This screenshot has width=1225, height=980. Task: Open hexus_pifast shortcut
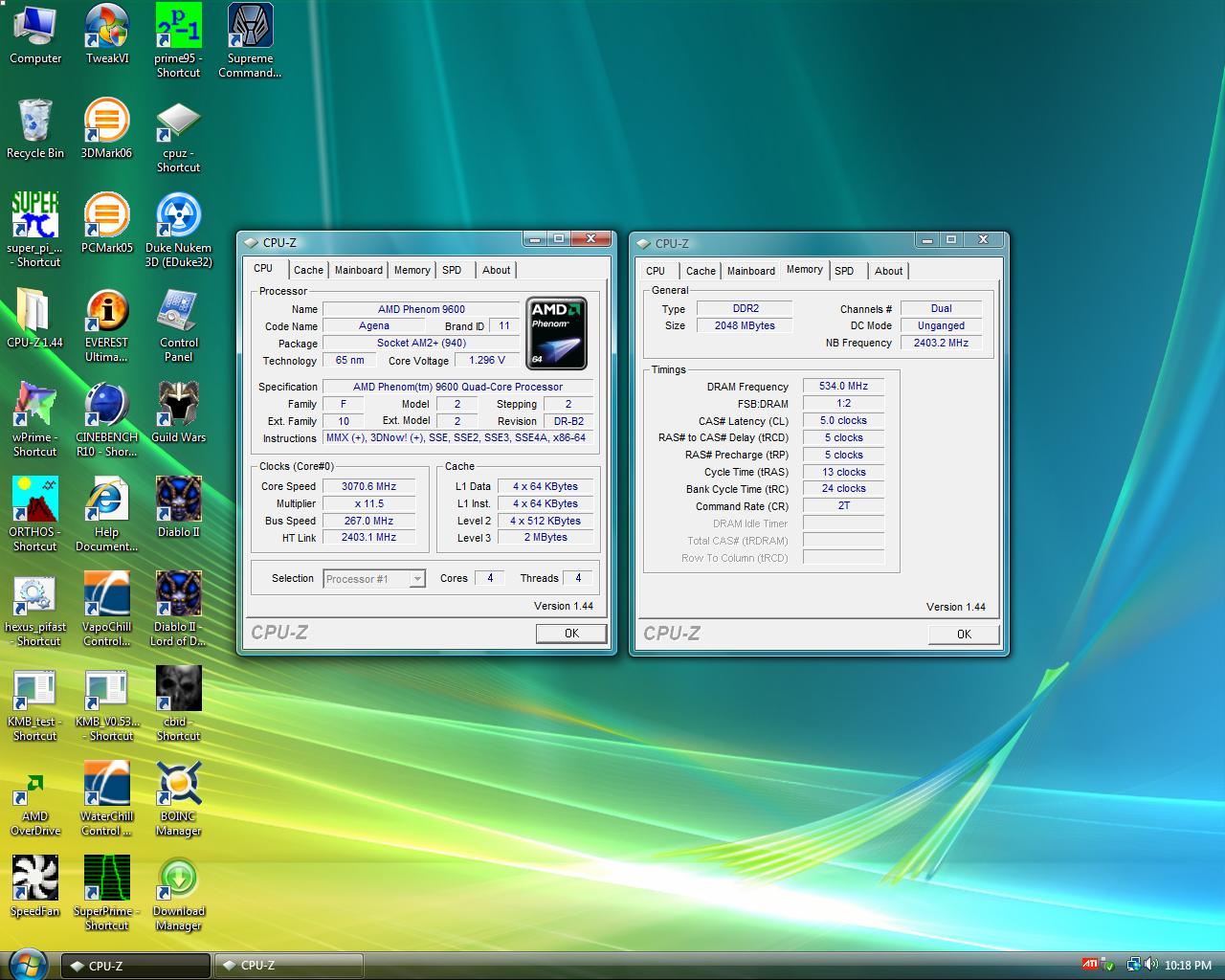[x=35, y=610]
